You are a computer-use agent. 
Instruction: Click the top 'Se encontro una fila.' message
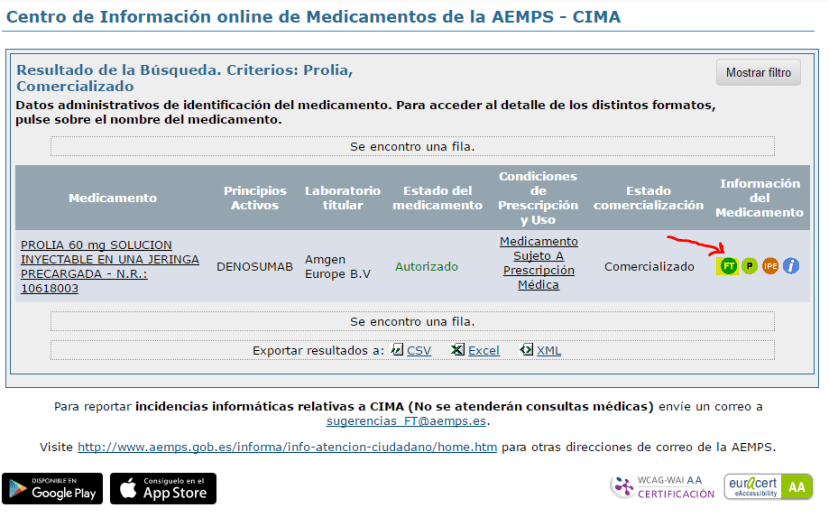point(412,146)
